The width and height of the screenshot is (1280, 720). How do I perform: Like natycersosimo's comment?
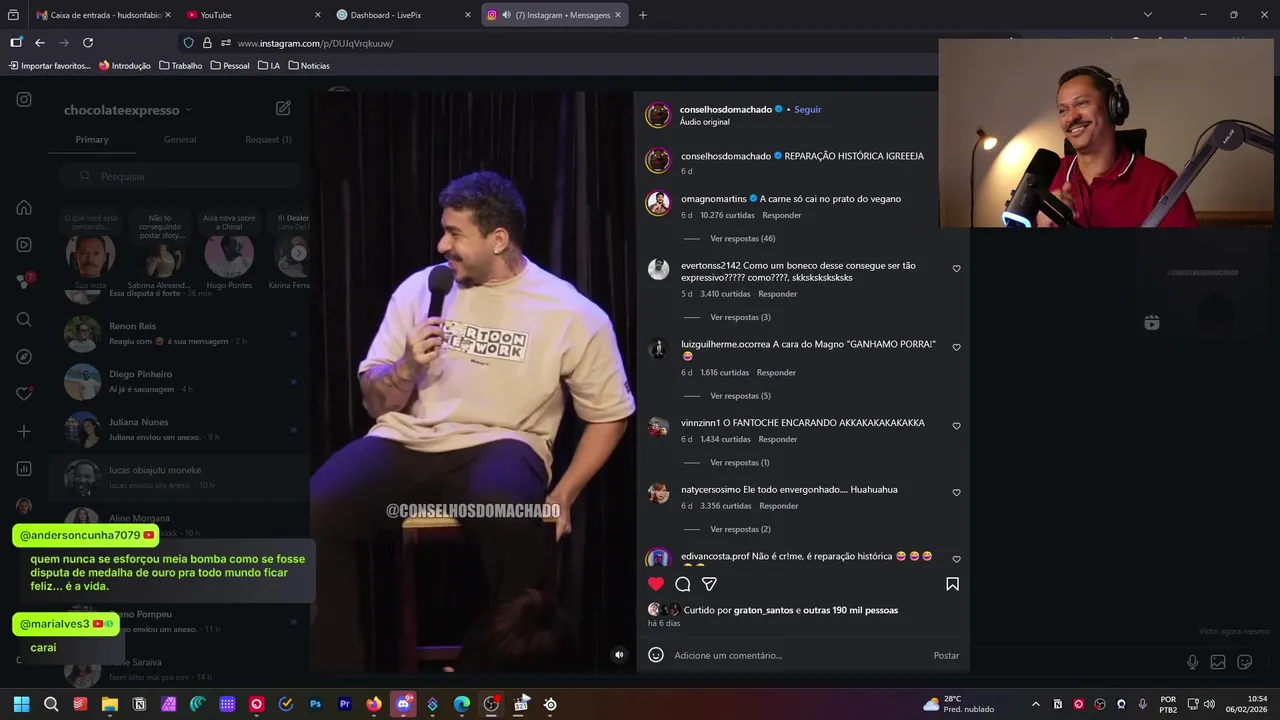(x=956, y=493)
